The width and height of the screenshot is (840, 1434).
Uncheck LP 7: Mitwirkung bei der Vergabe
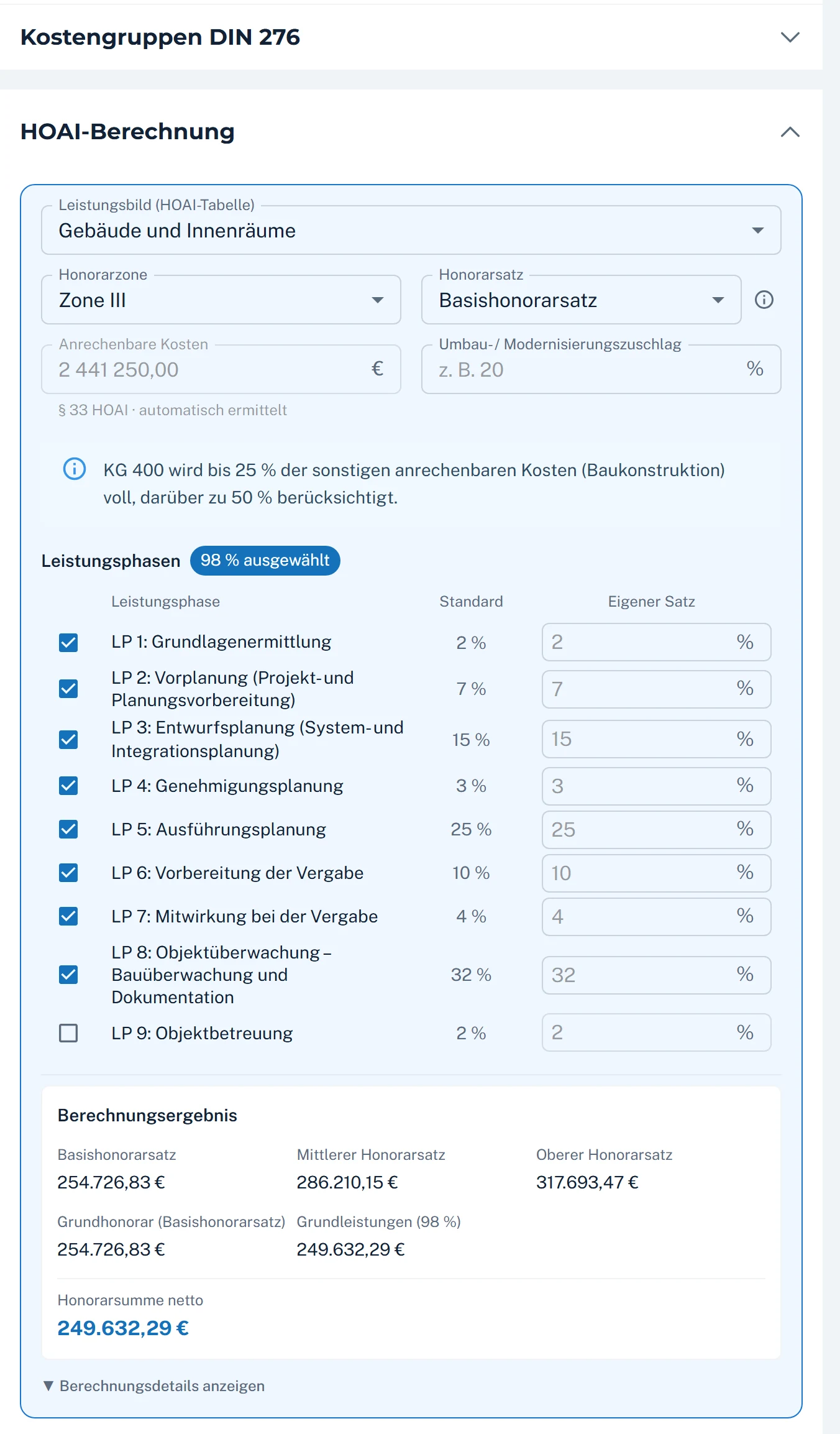[68, 916]
